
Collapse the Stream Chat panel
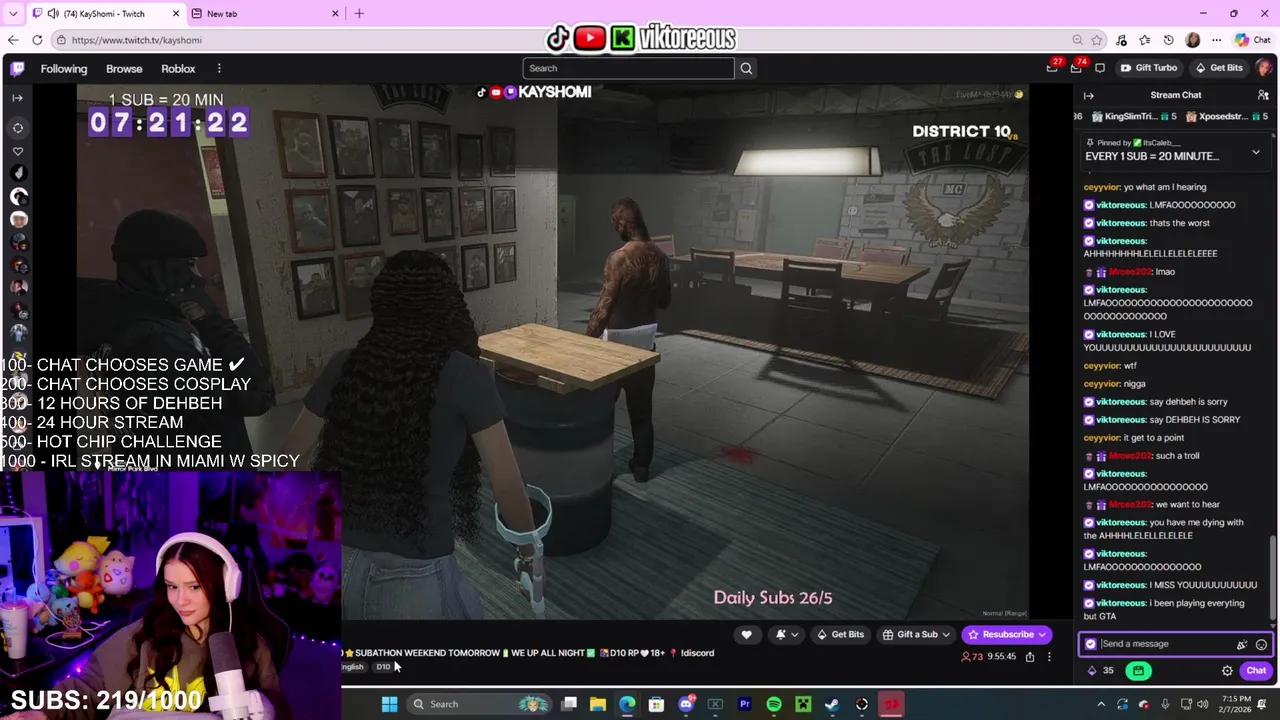pos(1089,96)
